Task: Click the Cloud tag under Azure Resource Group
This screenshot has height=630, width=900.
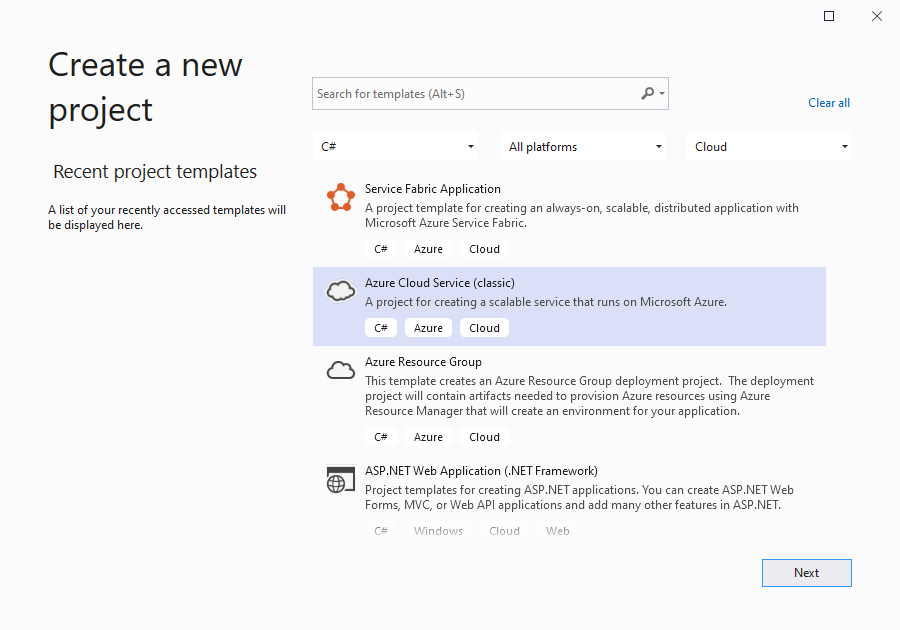Action: (x=484, y=437)
